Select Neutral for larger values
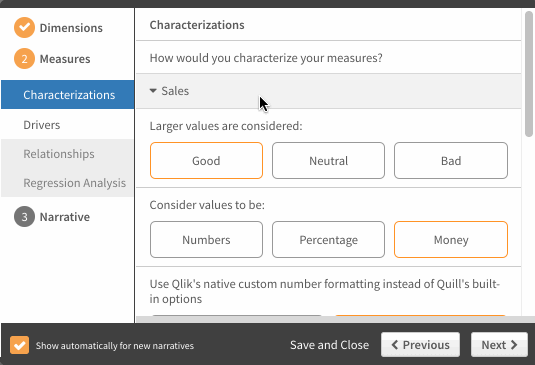535x365 pixels. tap(328, 161)
